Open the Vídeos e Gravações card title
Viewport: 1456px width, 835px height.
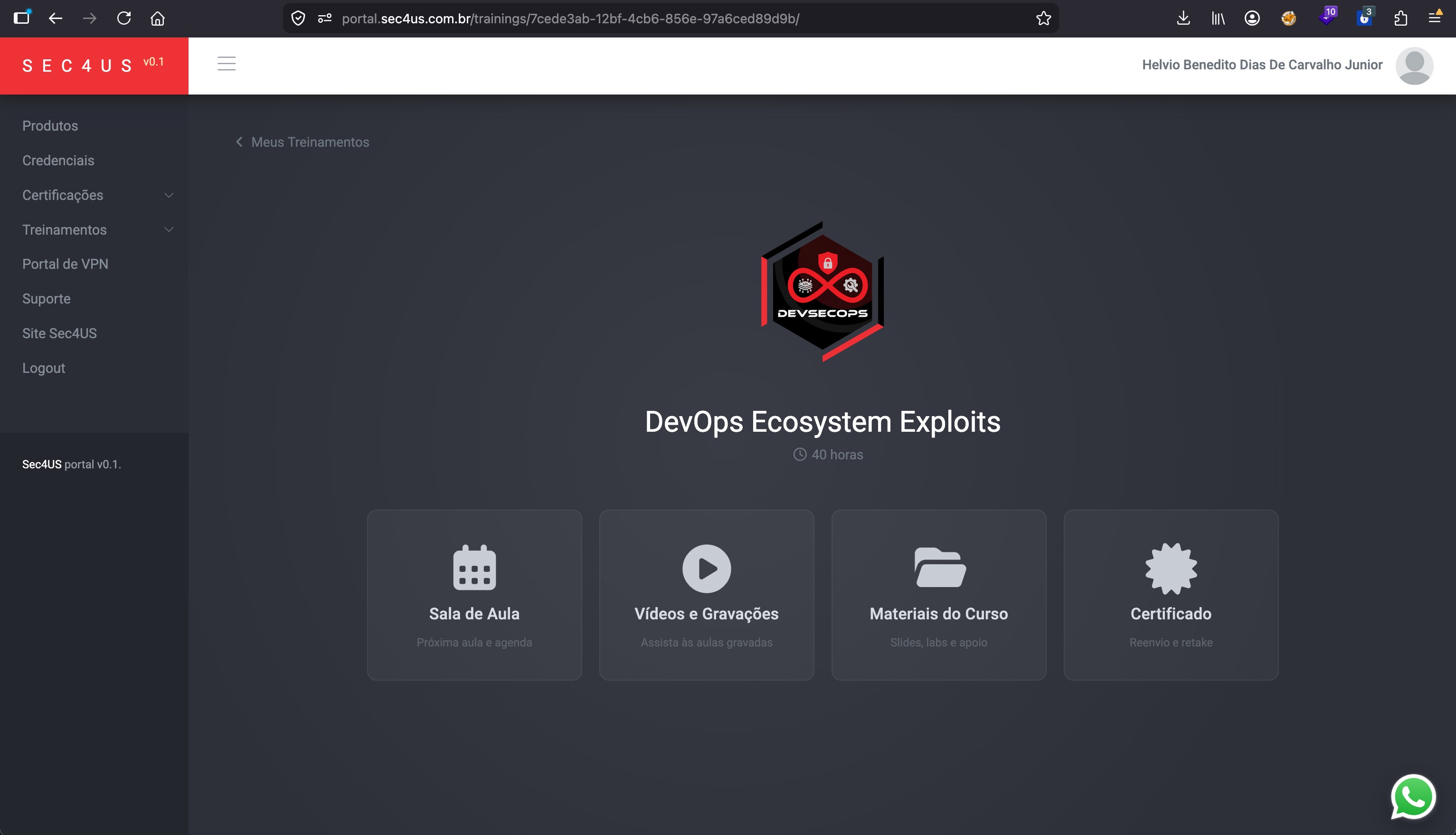[706, 614]
